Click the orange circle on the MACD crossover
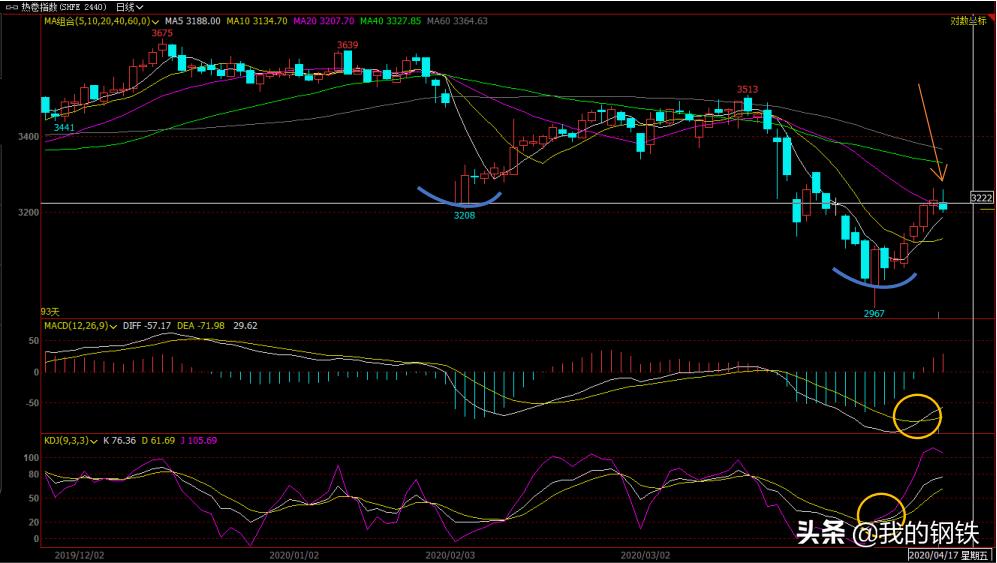The image size is (997, 563). pyautogui.click(x=918, y=416)
